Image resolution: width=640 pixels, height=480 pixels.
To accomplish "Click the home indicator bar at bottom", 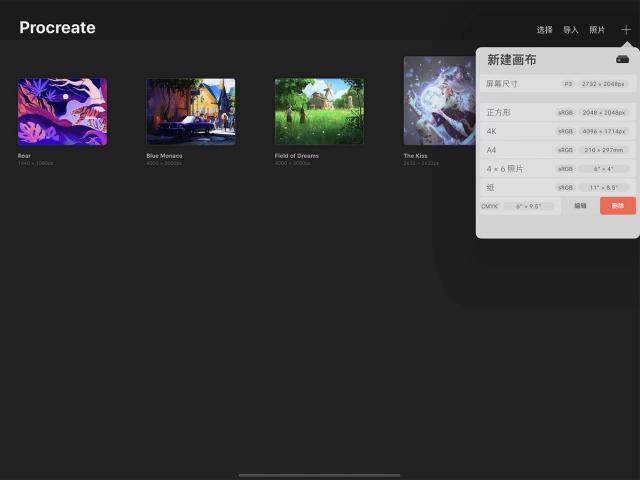I will (x=319, y=475).
